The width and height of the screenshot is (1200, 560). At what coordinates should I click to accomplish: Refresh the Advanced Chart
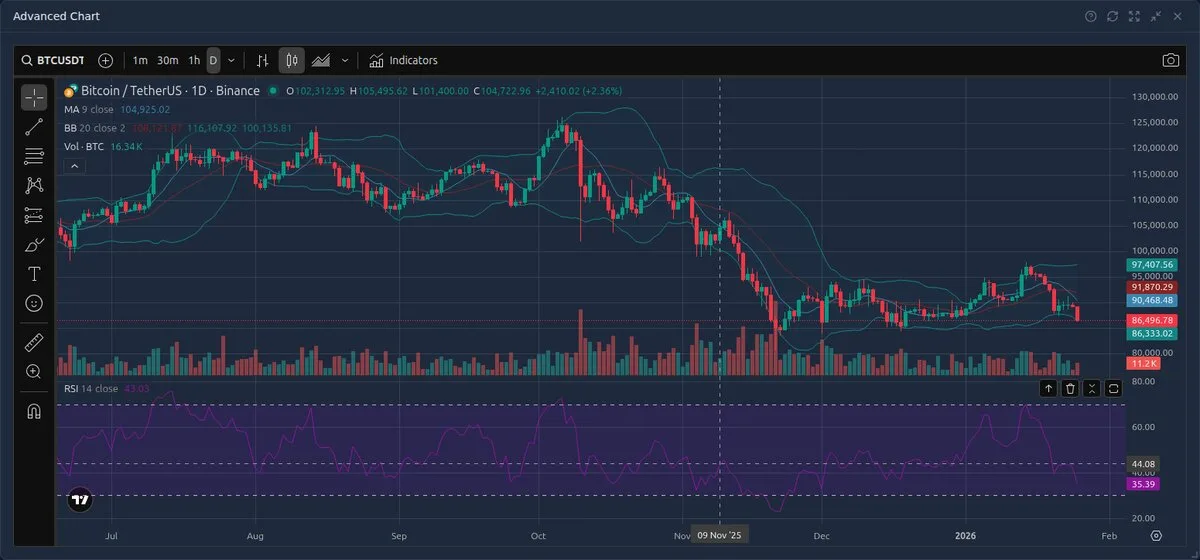[x=1112, y=16]
